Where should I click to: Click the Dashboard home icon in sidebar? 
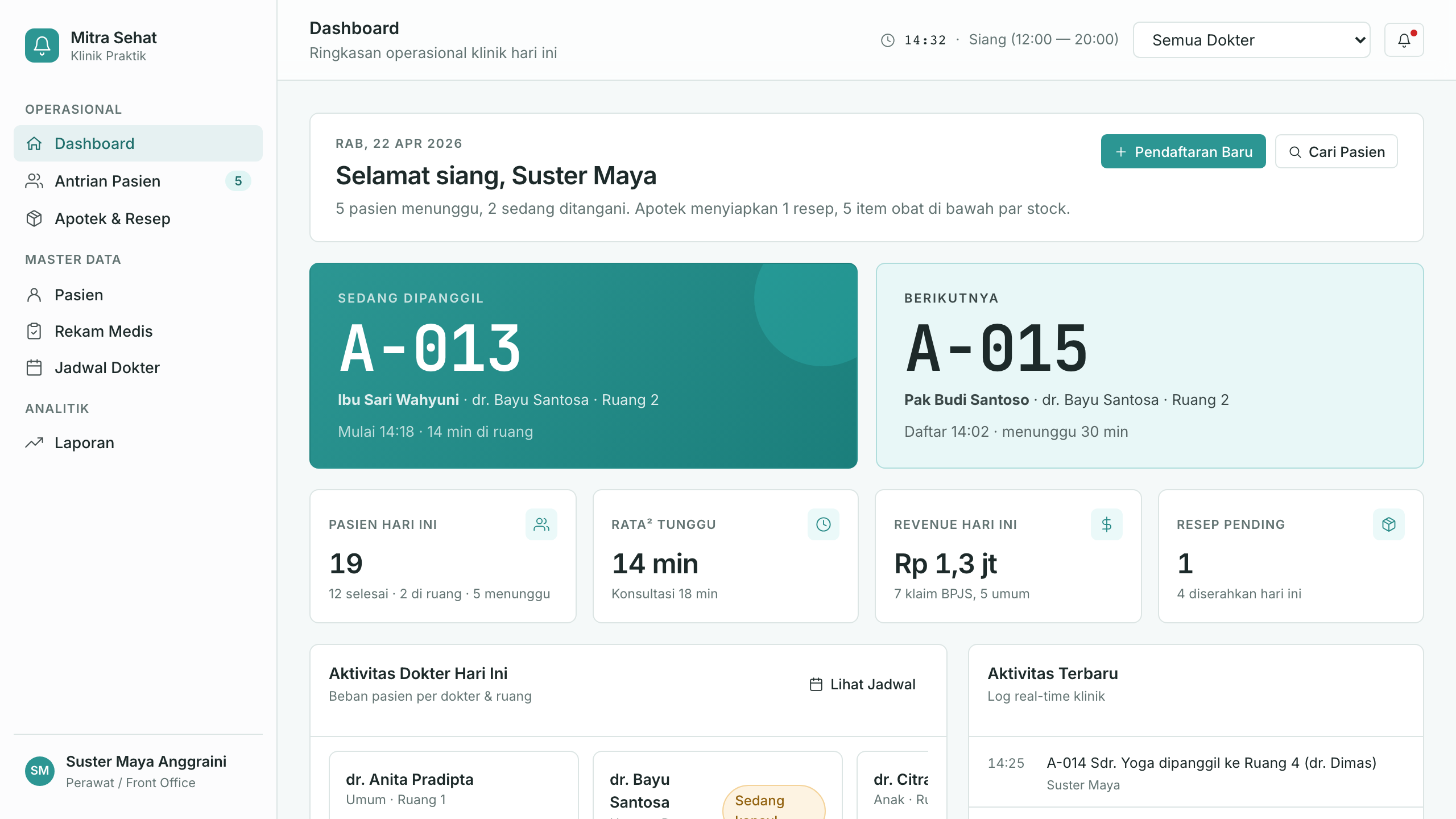click(34, 143)
